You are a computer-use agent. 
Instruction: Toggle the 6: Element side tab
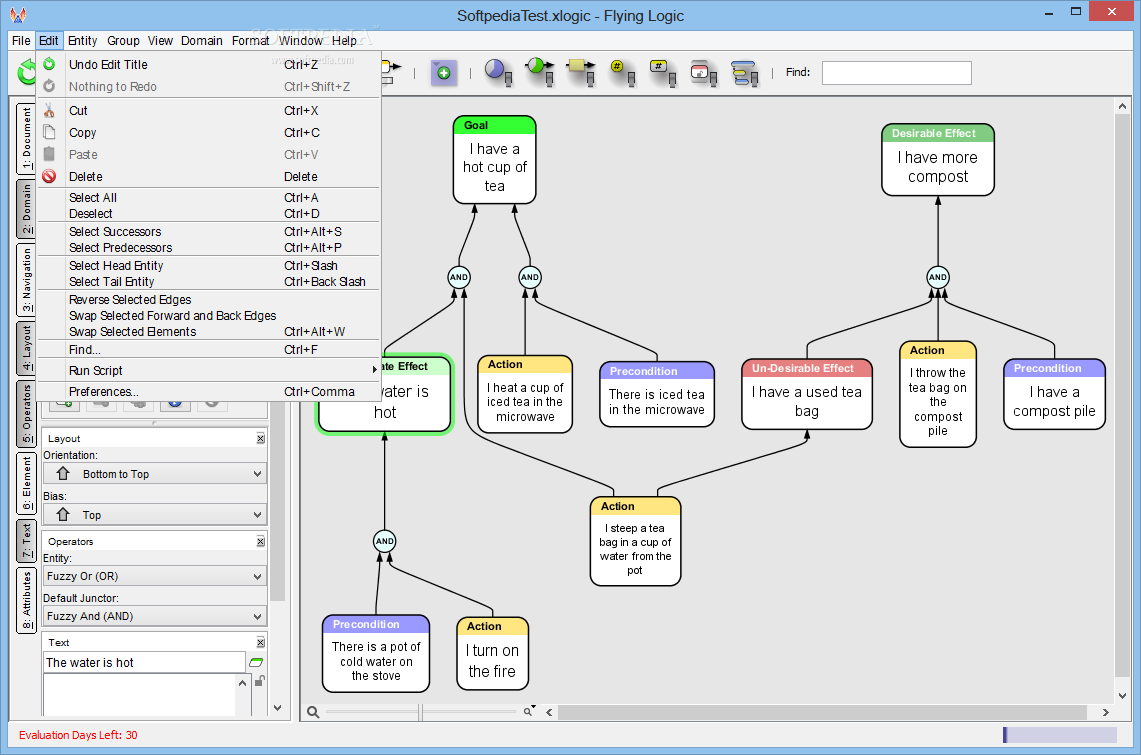[x=26, y=483]
